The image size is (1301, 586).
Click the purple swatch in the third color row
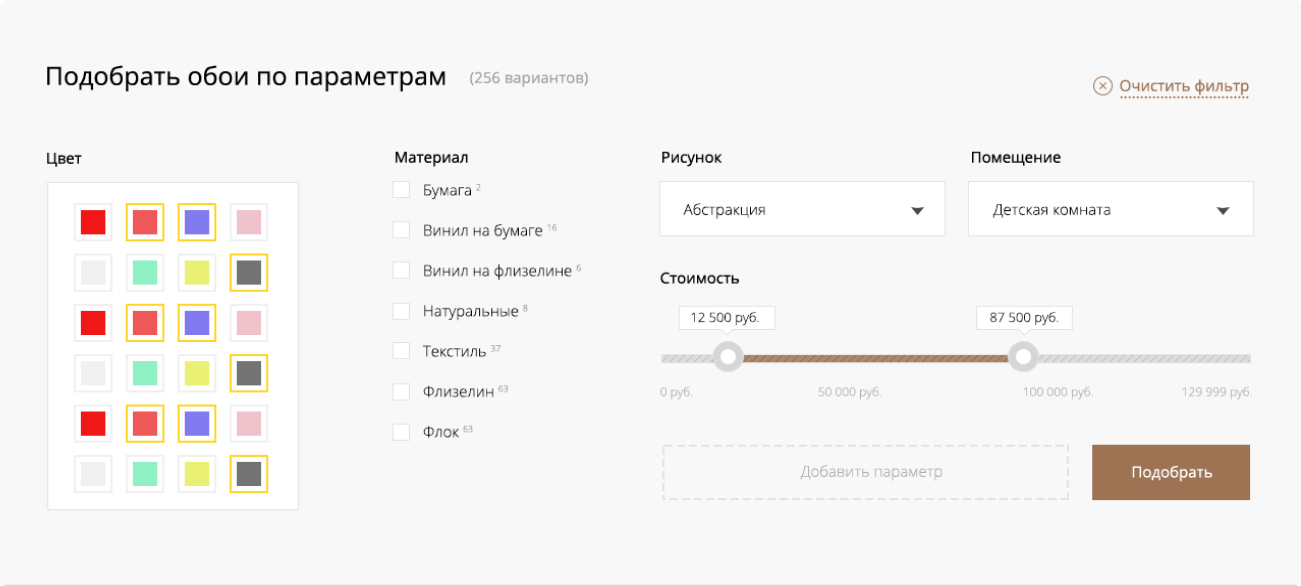(x=197, y=323)
